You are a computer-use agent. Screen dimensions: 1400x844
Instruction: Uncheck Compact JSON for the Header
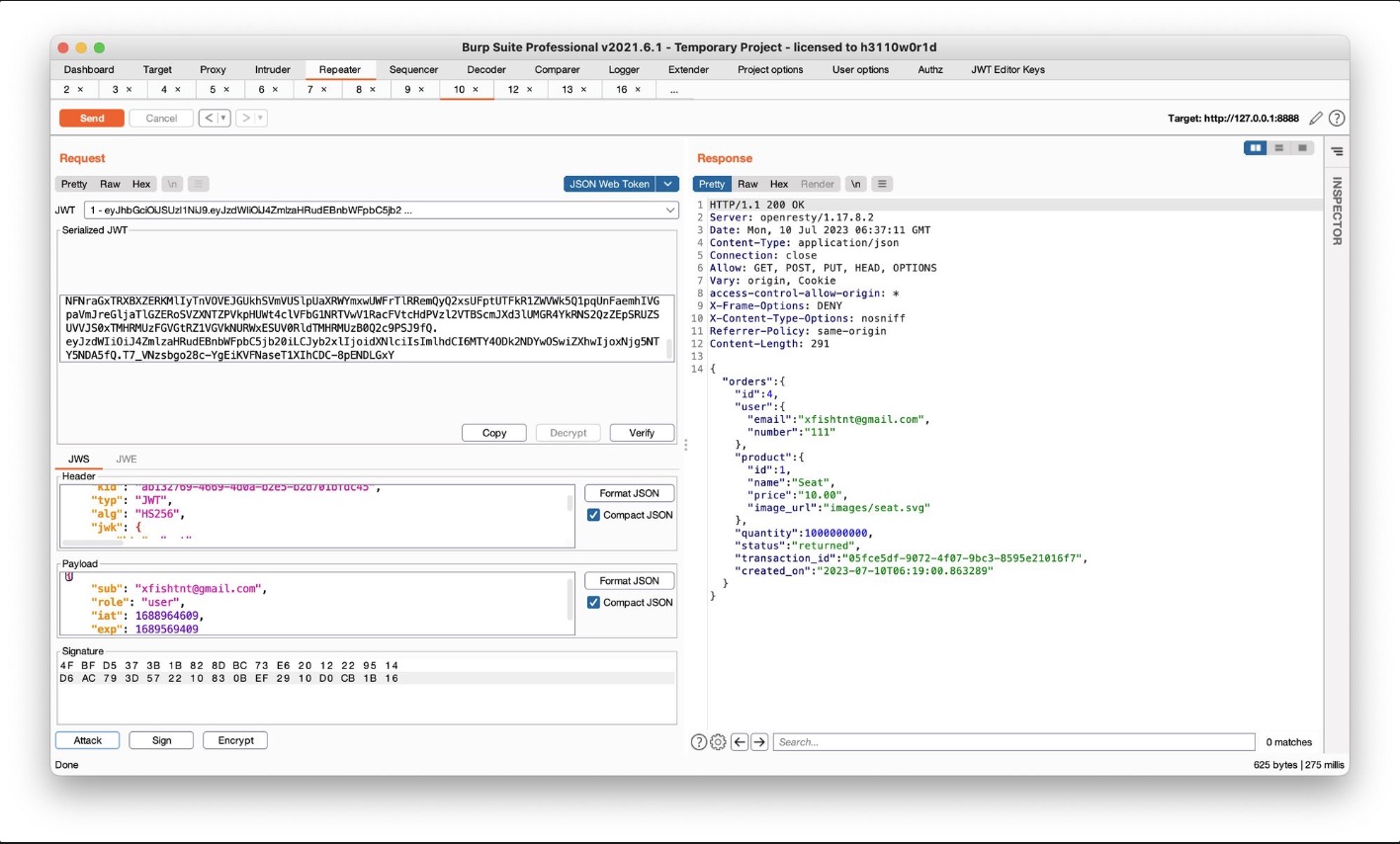593,515
